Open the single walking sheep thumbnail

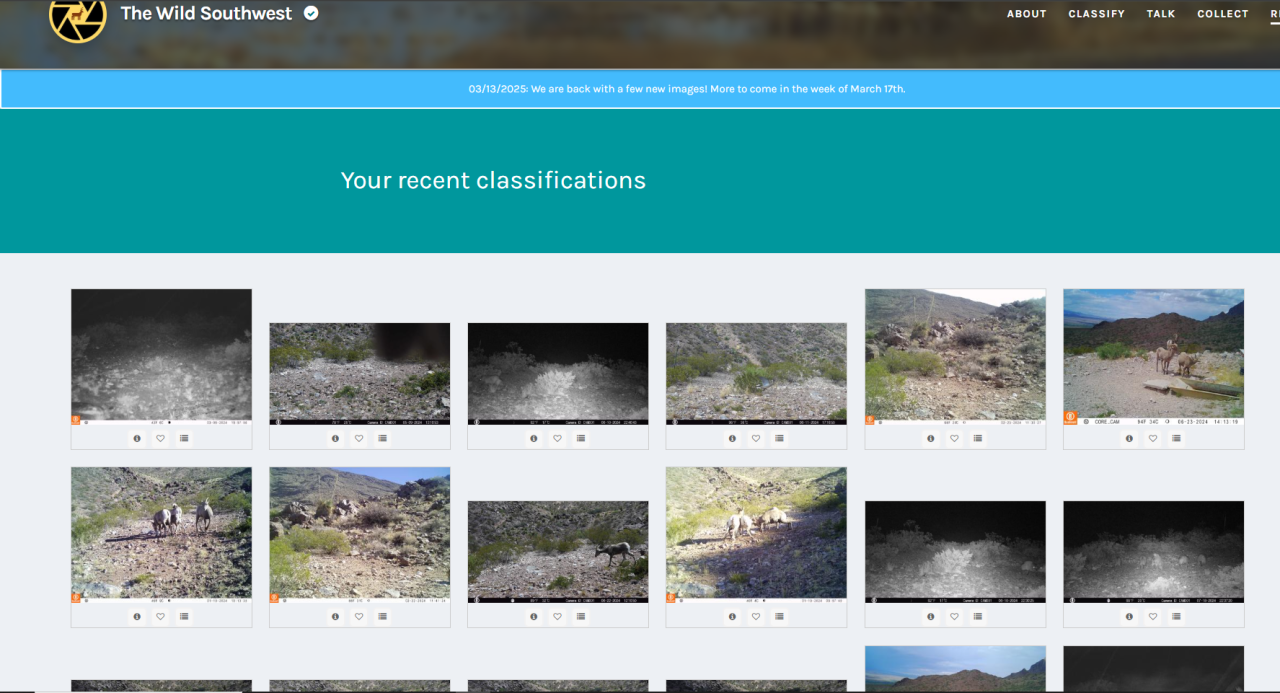click(558, 552)
